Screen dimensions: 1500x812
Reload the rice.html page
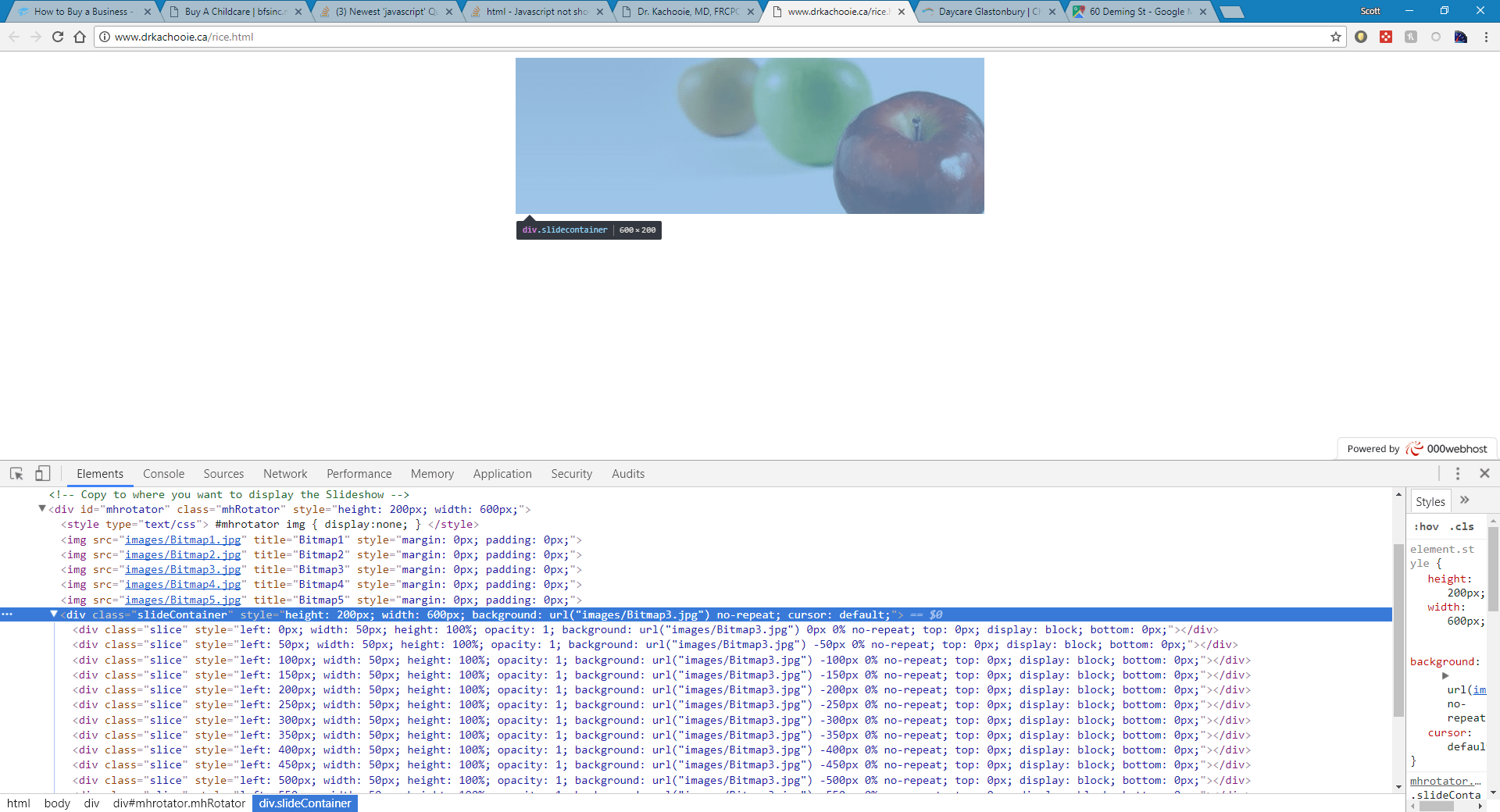pyautogui.click(x=57, y=37)
